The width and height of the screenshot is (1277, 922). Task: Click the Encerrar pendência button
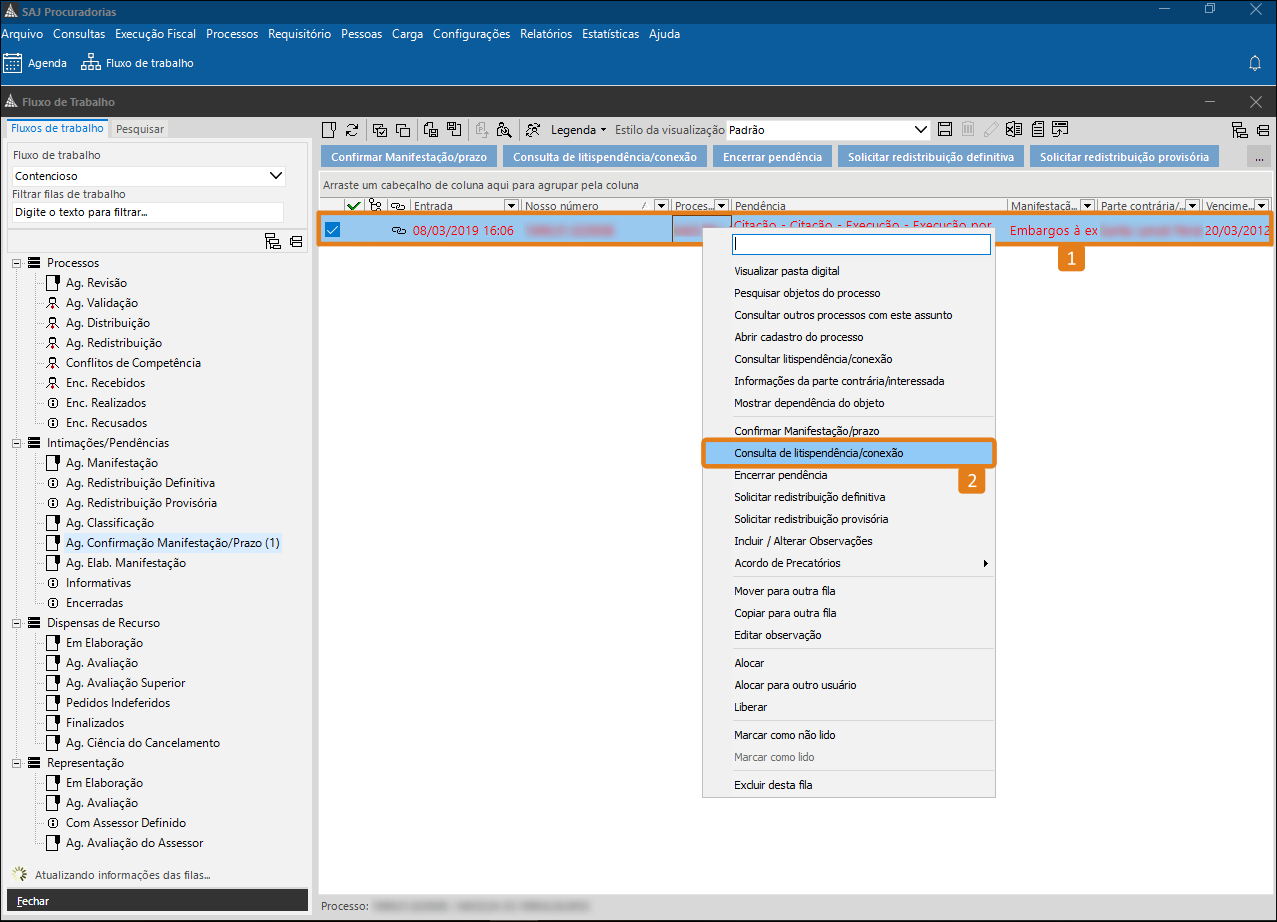(773, 157)
